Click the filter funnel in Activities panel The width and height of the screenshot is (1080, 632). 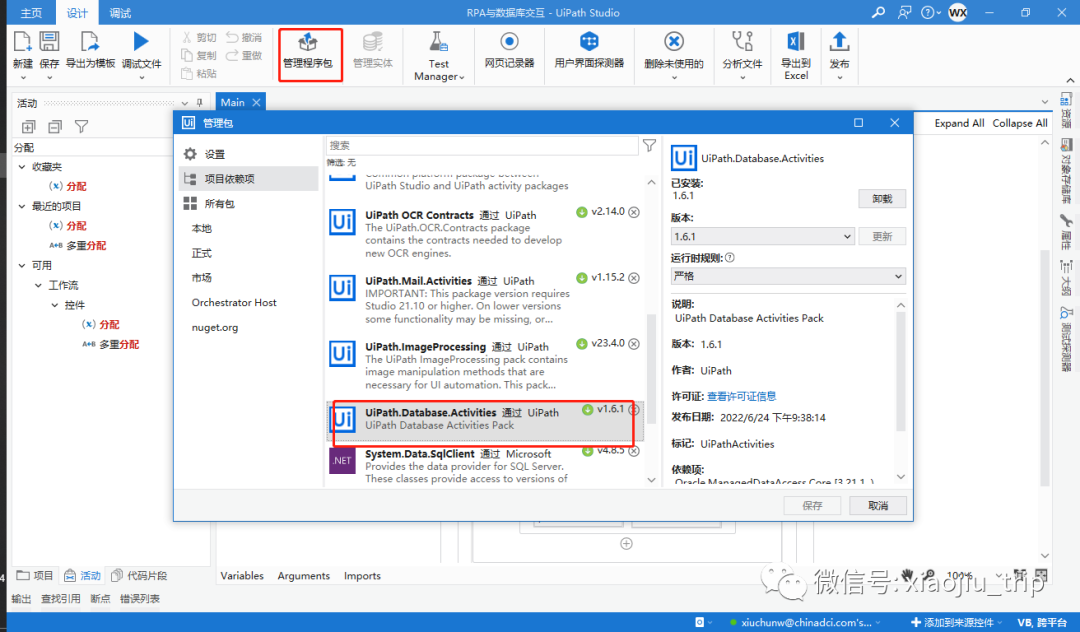[81, 127]
